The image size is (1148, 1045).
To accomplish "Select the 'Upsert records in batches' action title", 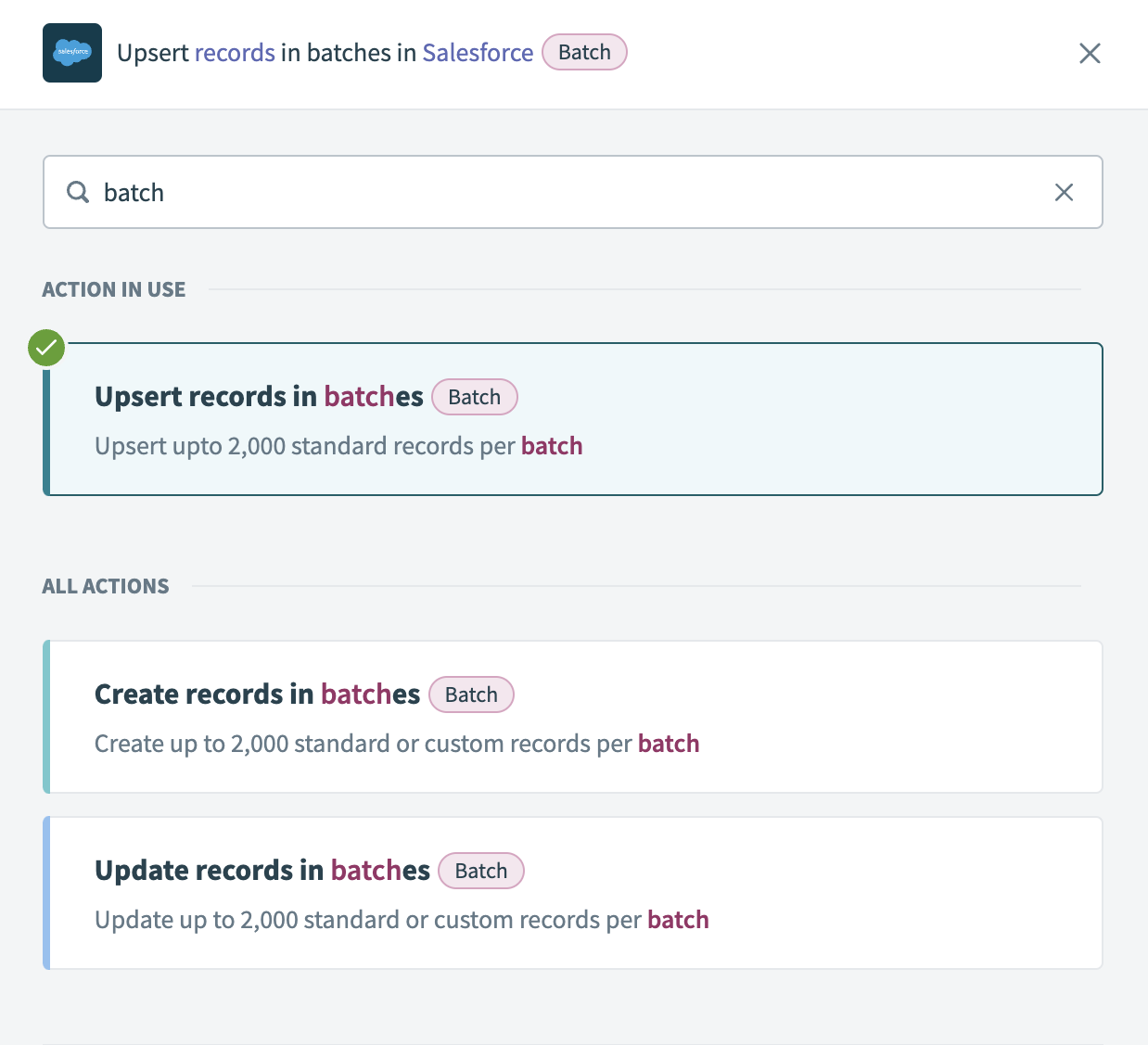I will (x=259, y=397).
